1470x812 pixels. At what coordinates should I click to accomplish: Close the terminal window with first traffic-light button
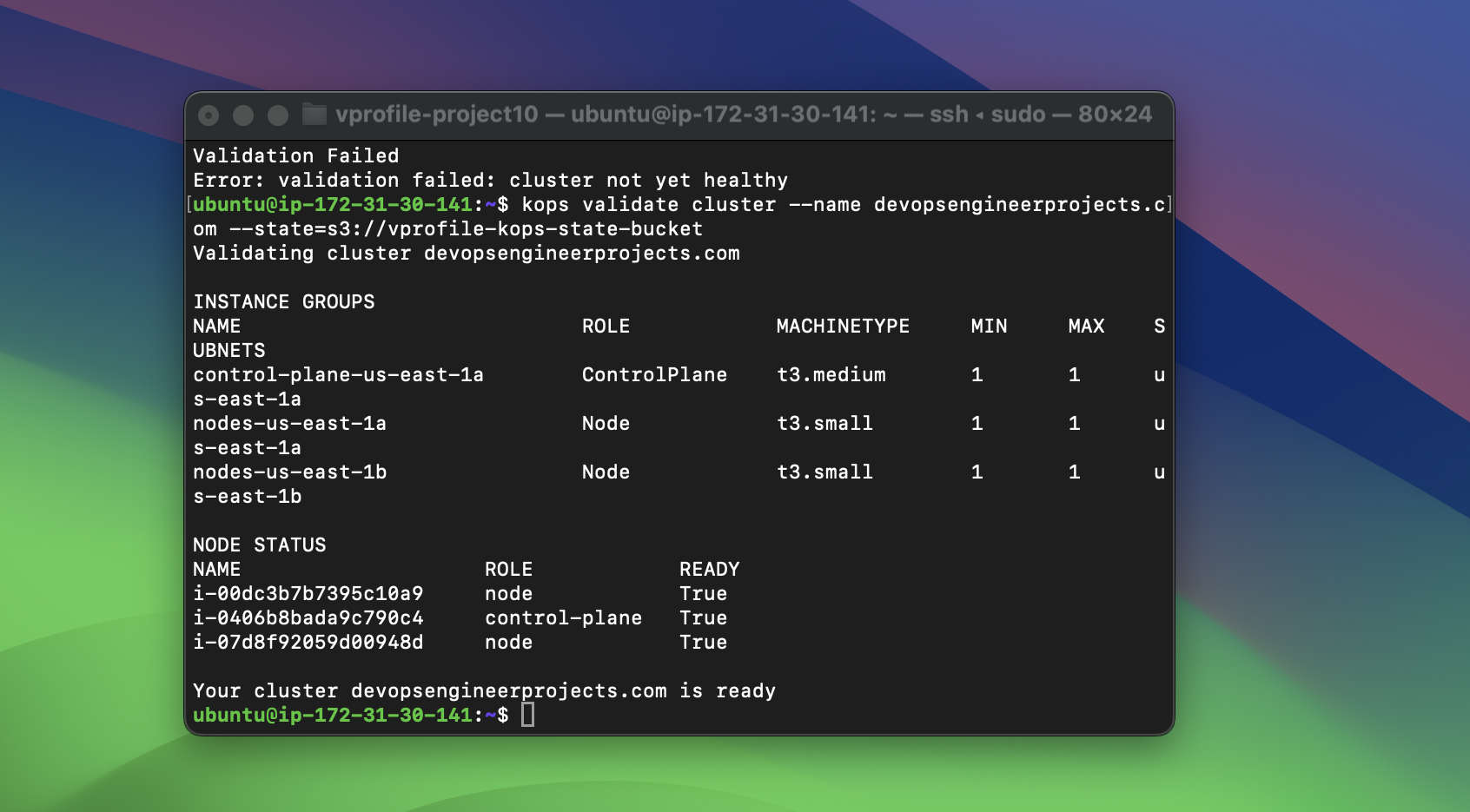[209, 115]
